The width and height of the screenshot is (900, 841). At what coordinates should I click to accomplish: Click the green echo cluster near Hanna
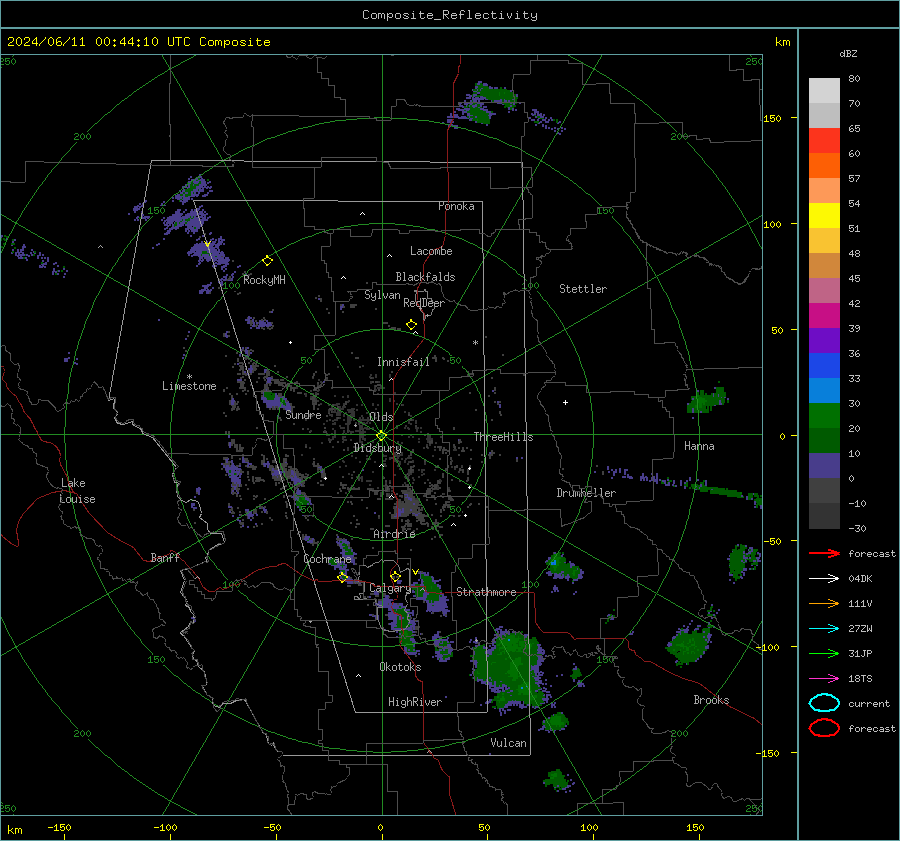pyautogui.click(x=707, y=400)
